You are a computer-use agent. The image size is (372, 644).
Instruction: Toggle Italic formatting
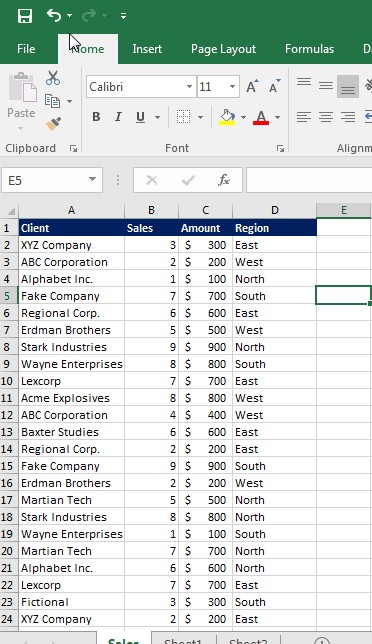118,117
